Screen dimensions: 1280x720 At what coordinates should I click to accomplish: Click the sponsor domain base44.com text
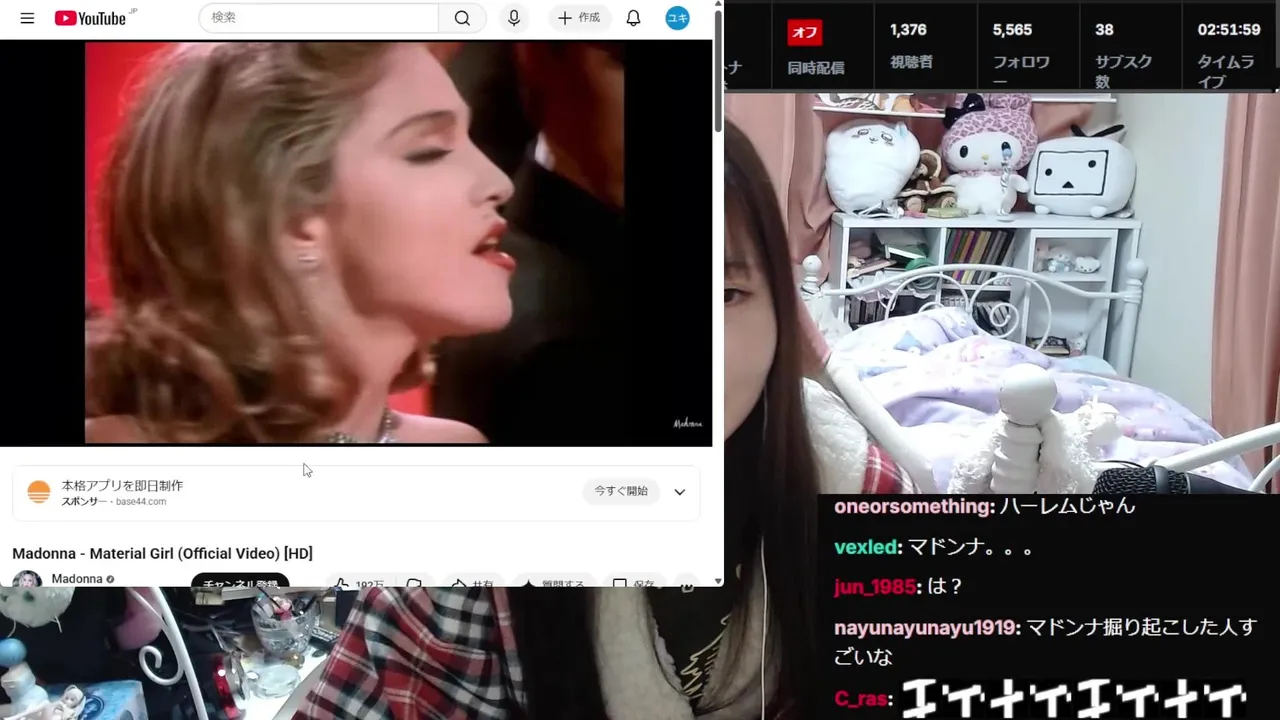click(141, 501)
